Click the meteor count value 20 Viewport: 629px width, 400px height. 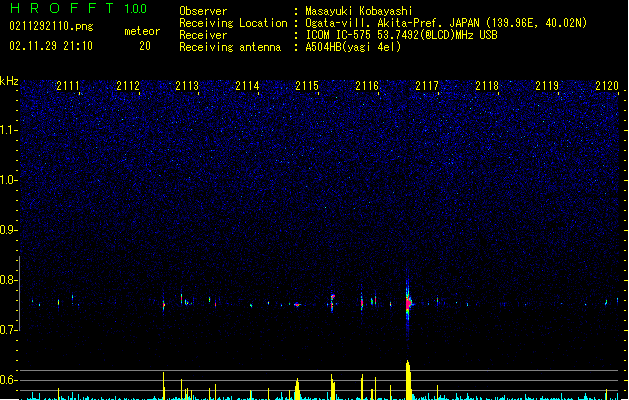click(145, 46)
